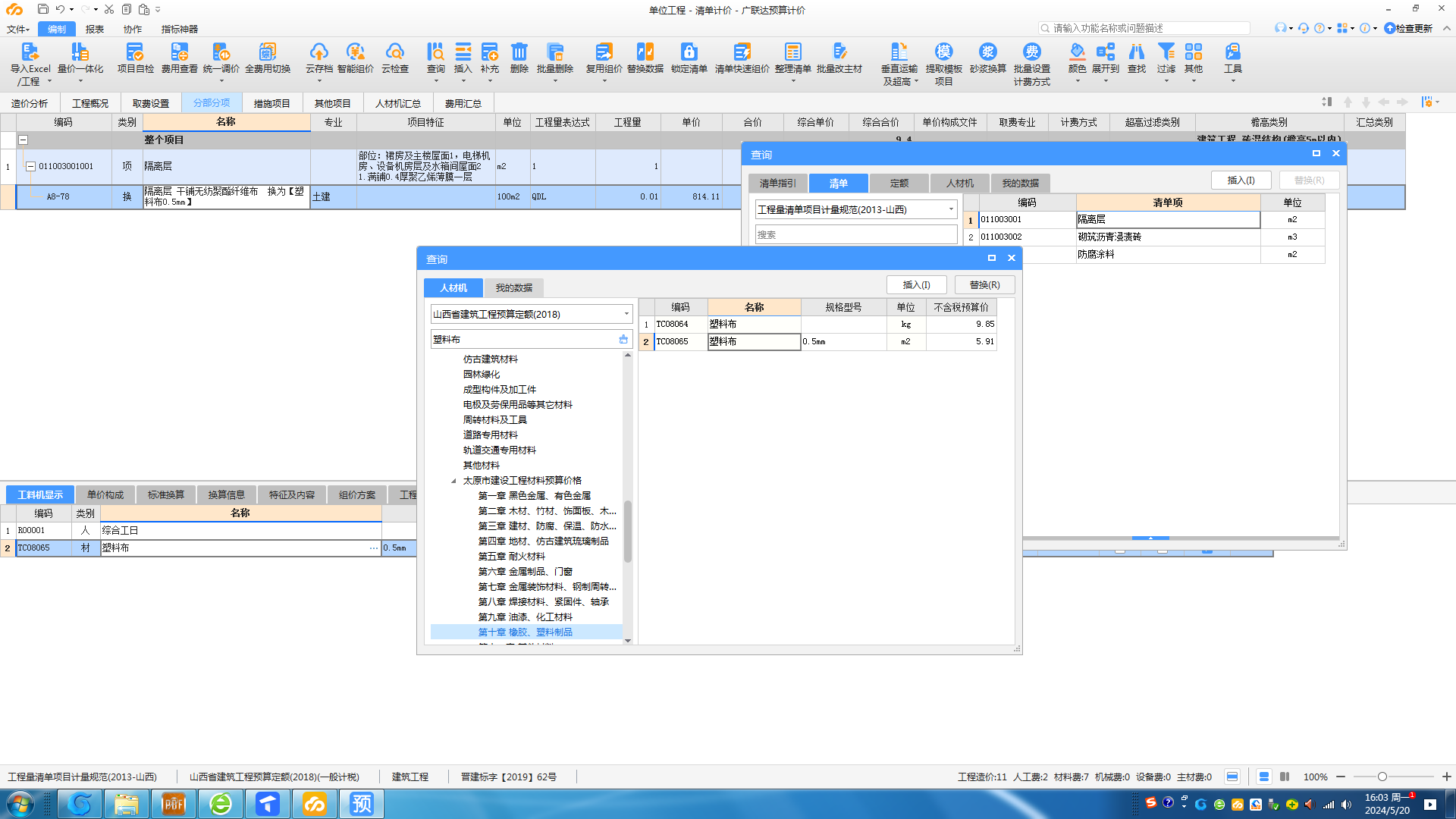This screenshot has height=819, width=1456.
Task: Click the 搜索 field in back 查询 dialog
Action: 855,234
